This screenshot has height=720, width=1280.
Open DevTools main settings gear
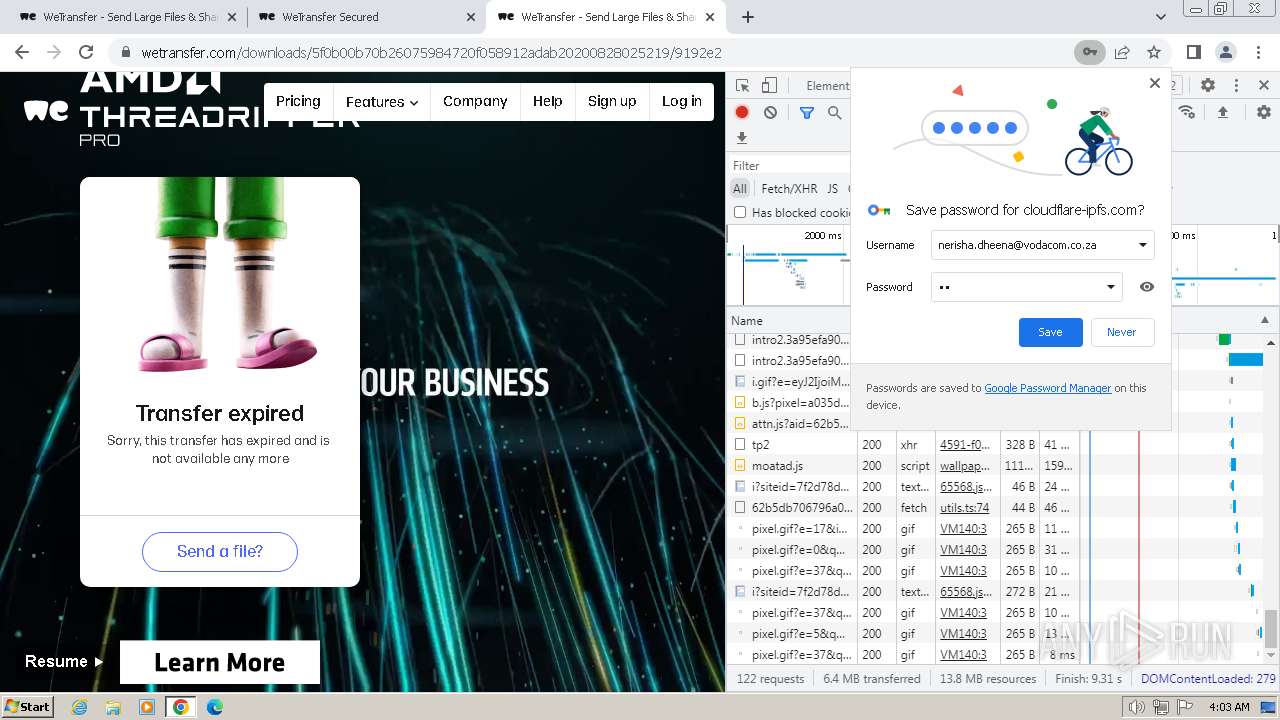tap(1208, 86)
